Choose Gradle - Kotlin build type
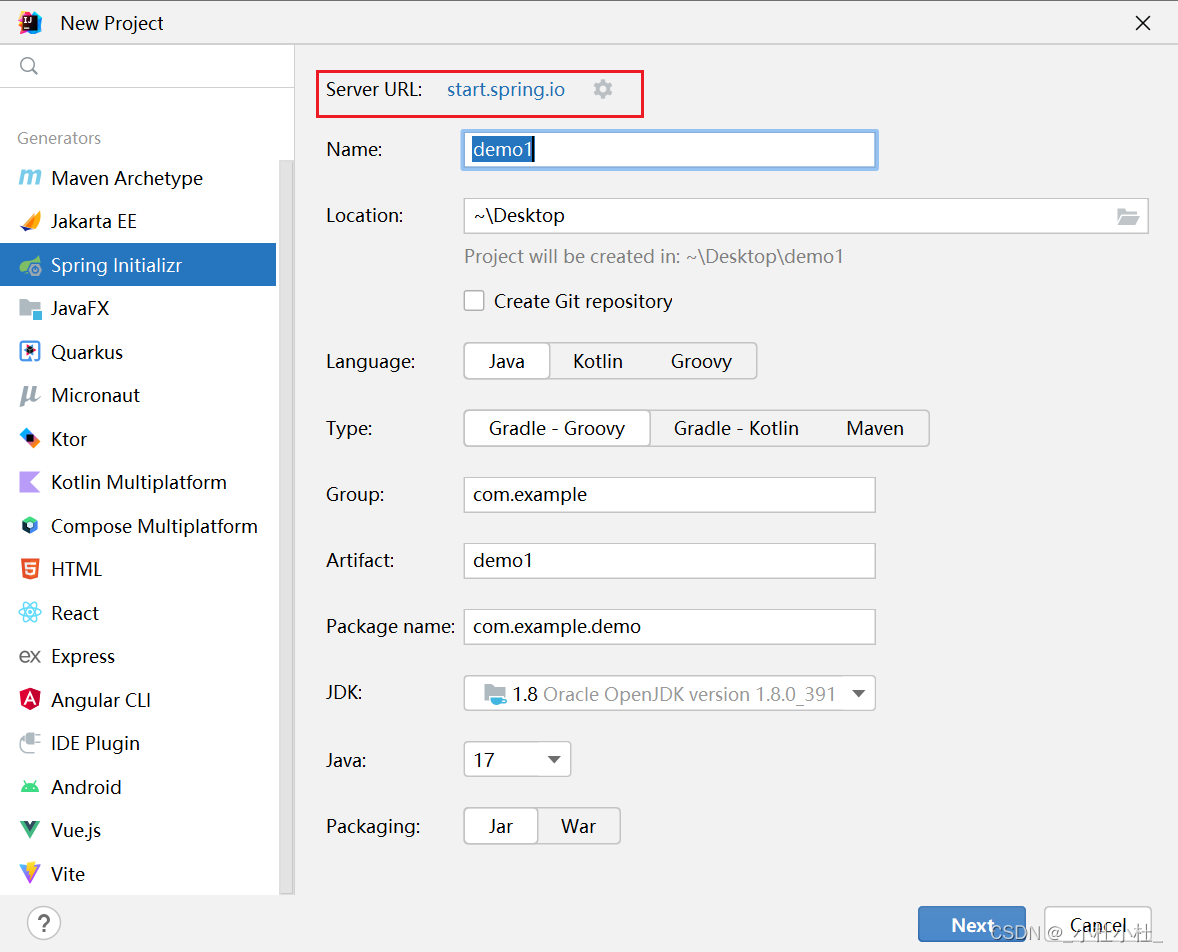 [736, 428]
